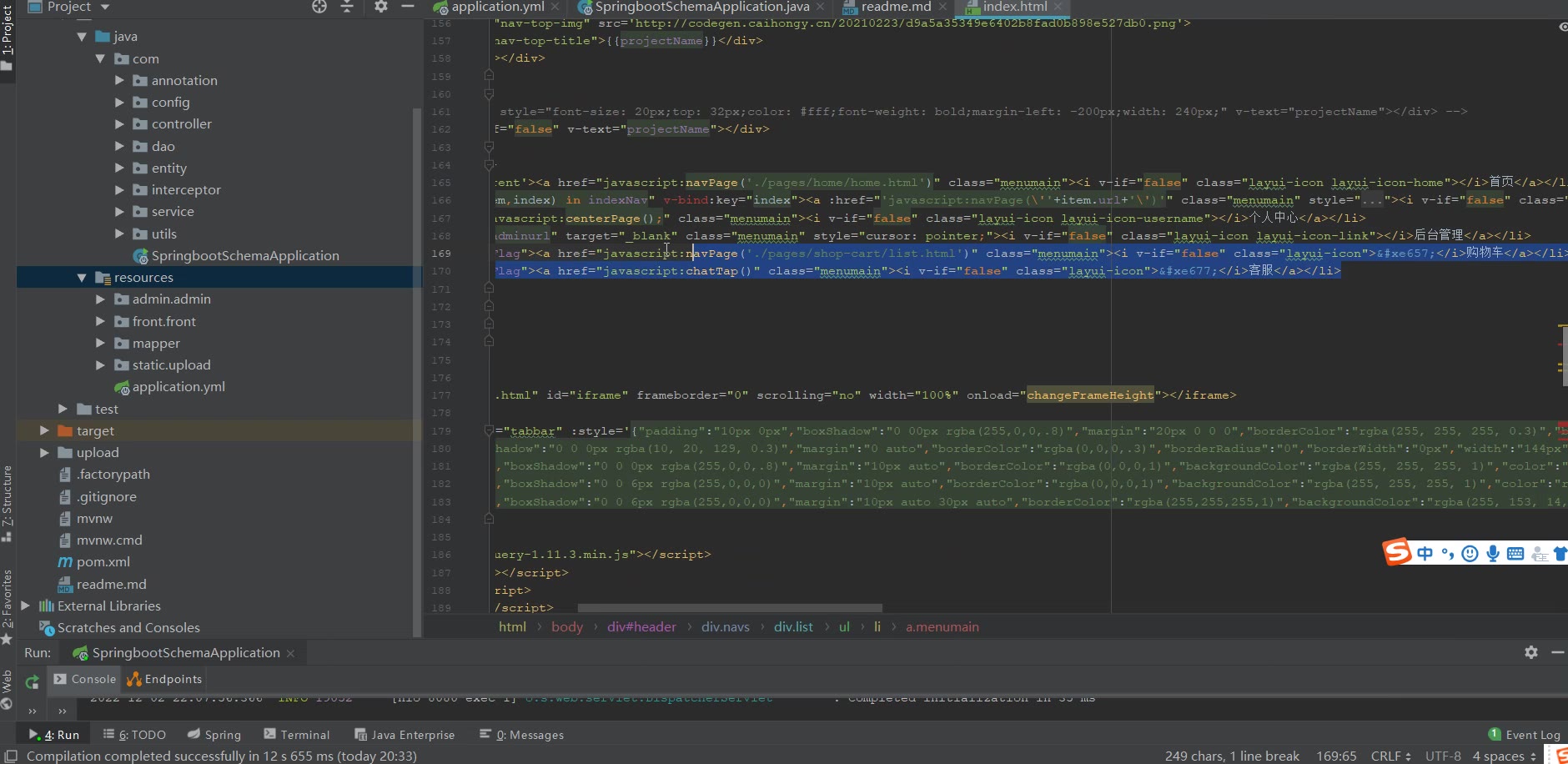Collapse all in Project panel toolbar
Screen dimensions: 1568x764
pyautogui.click(x=347, y=7)
